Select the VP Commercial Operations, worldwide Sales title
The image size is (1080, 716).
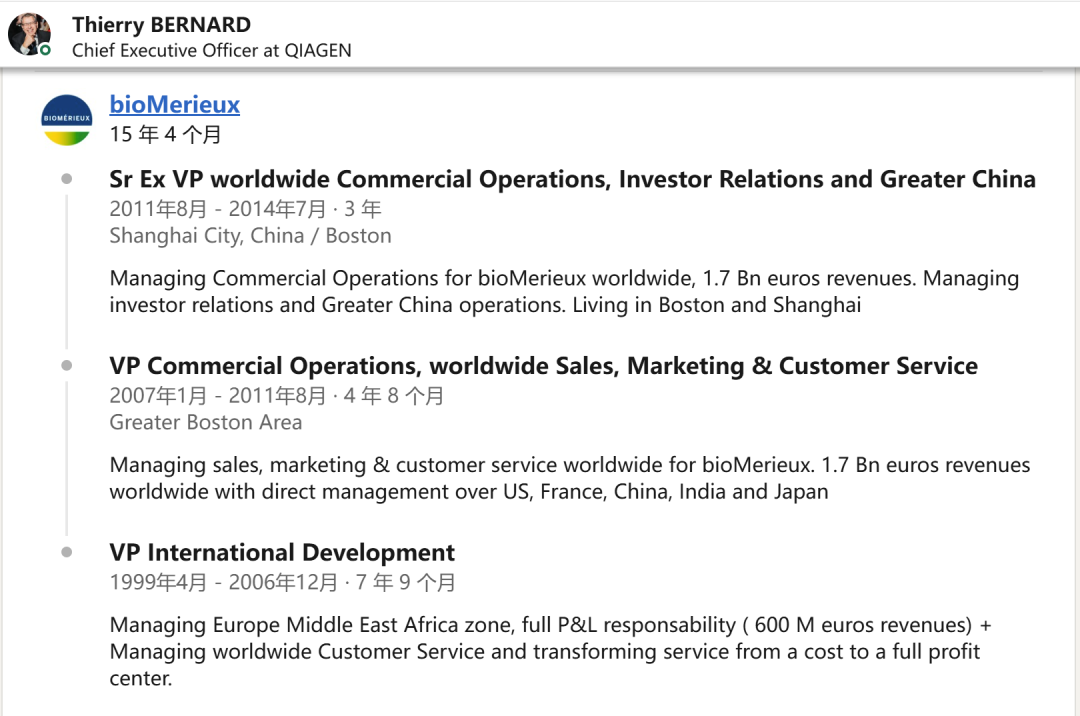(x=543, y=366)
